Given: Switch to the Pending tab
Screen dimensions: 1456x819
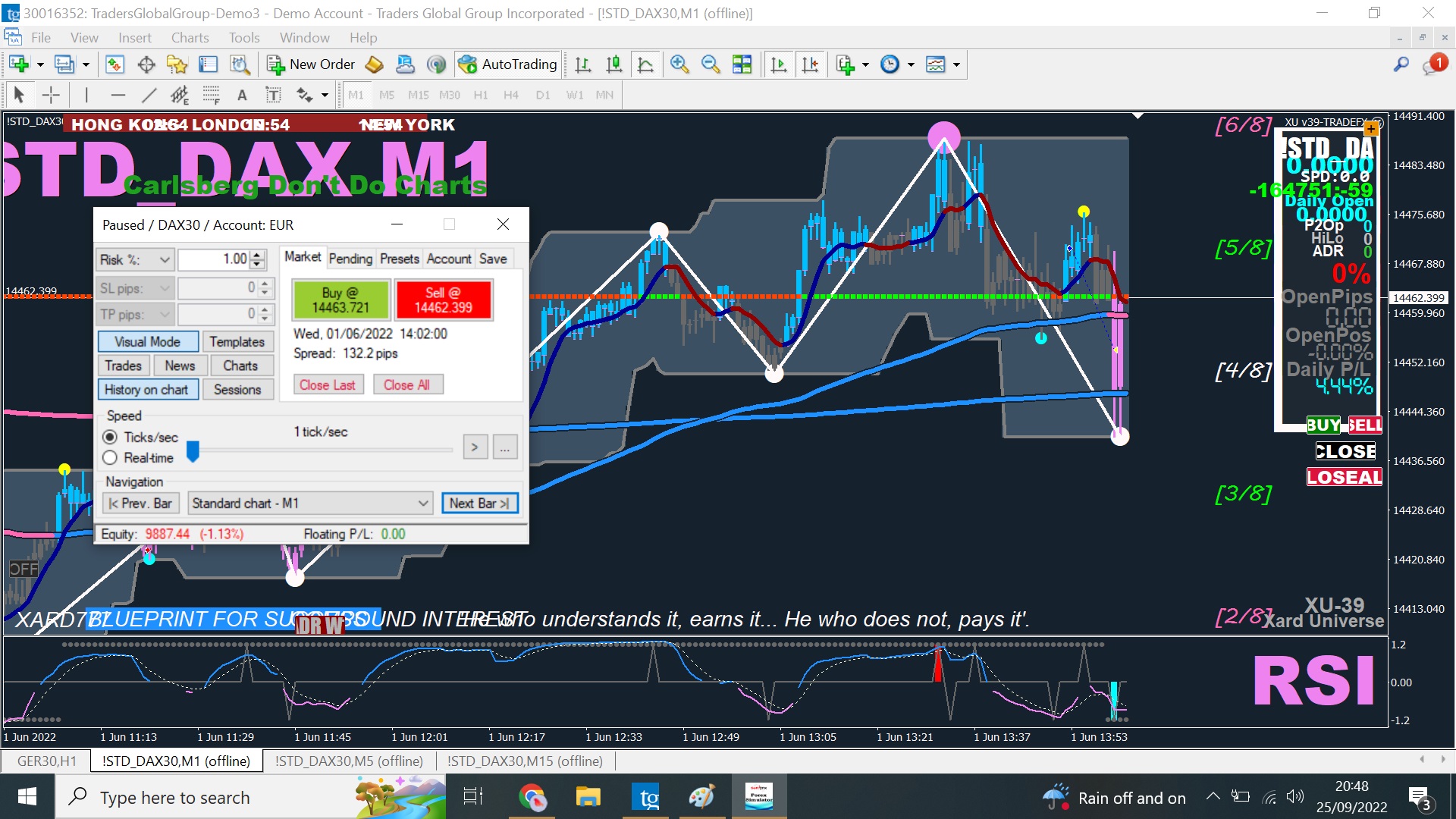Looking at the screenshot, I should (x=350, y=259).
